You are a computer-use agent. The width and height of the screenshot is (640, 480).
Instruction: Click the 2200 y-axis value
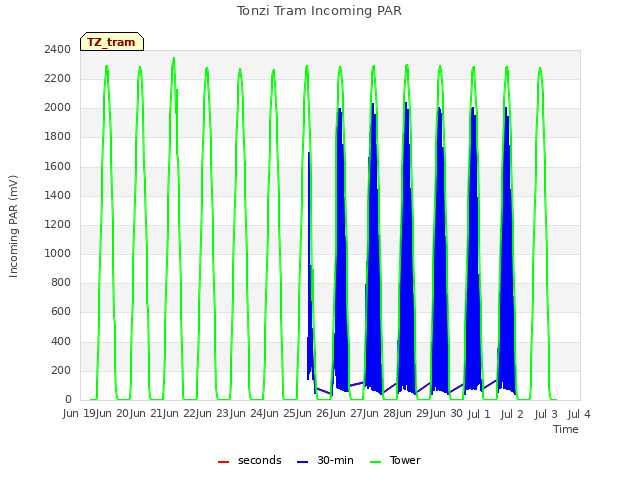click(x=58, y=79)
